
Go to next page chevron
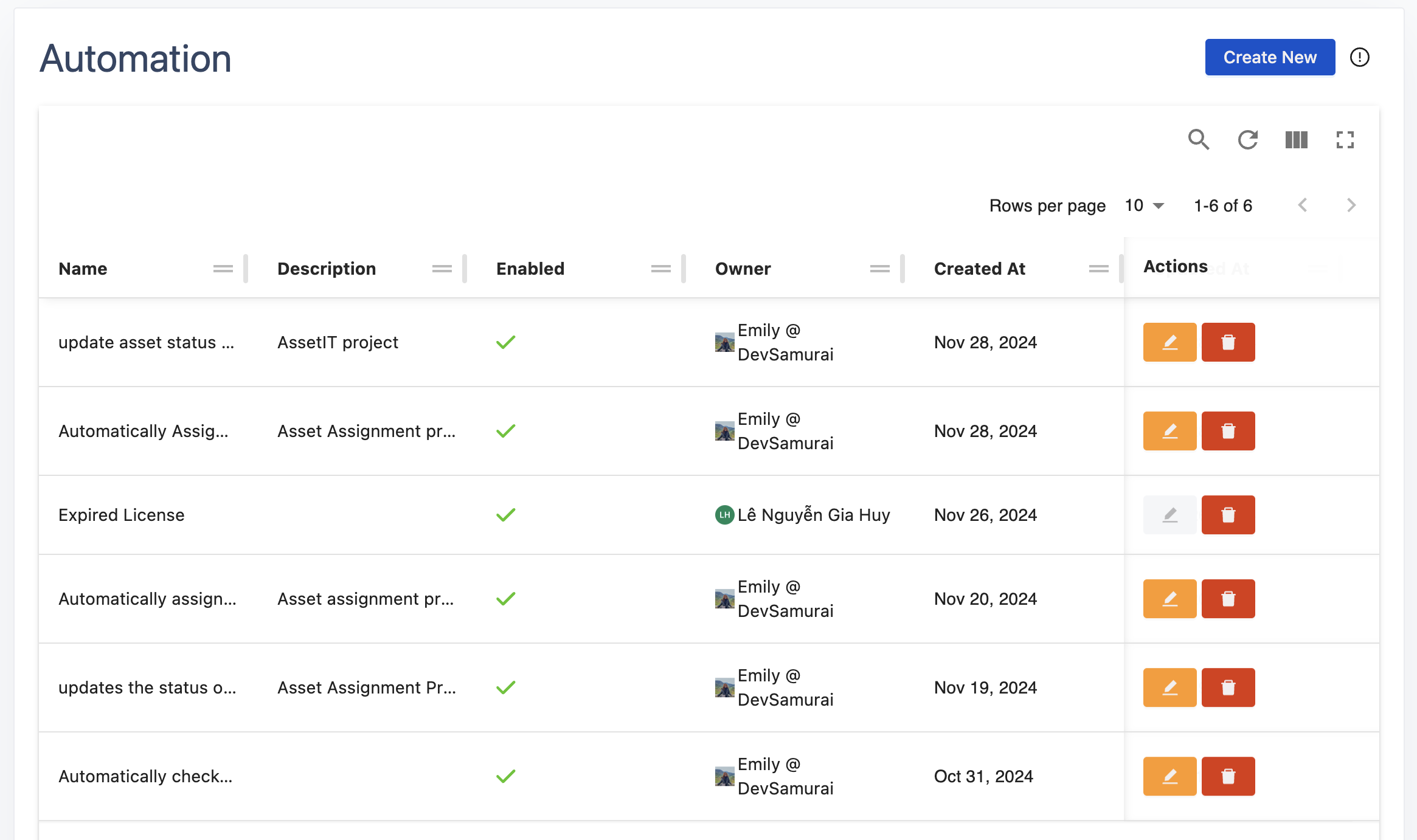coord(1351,205)
